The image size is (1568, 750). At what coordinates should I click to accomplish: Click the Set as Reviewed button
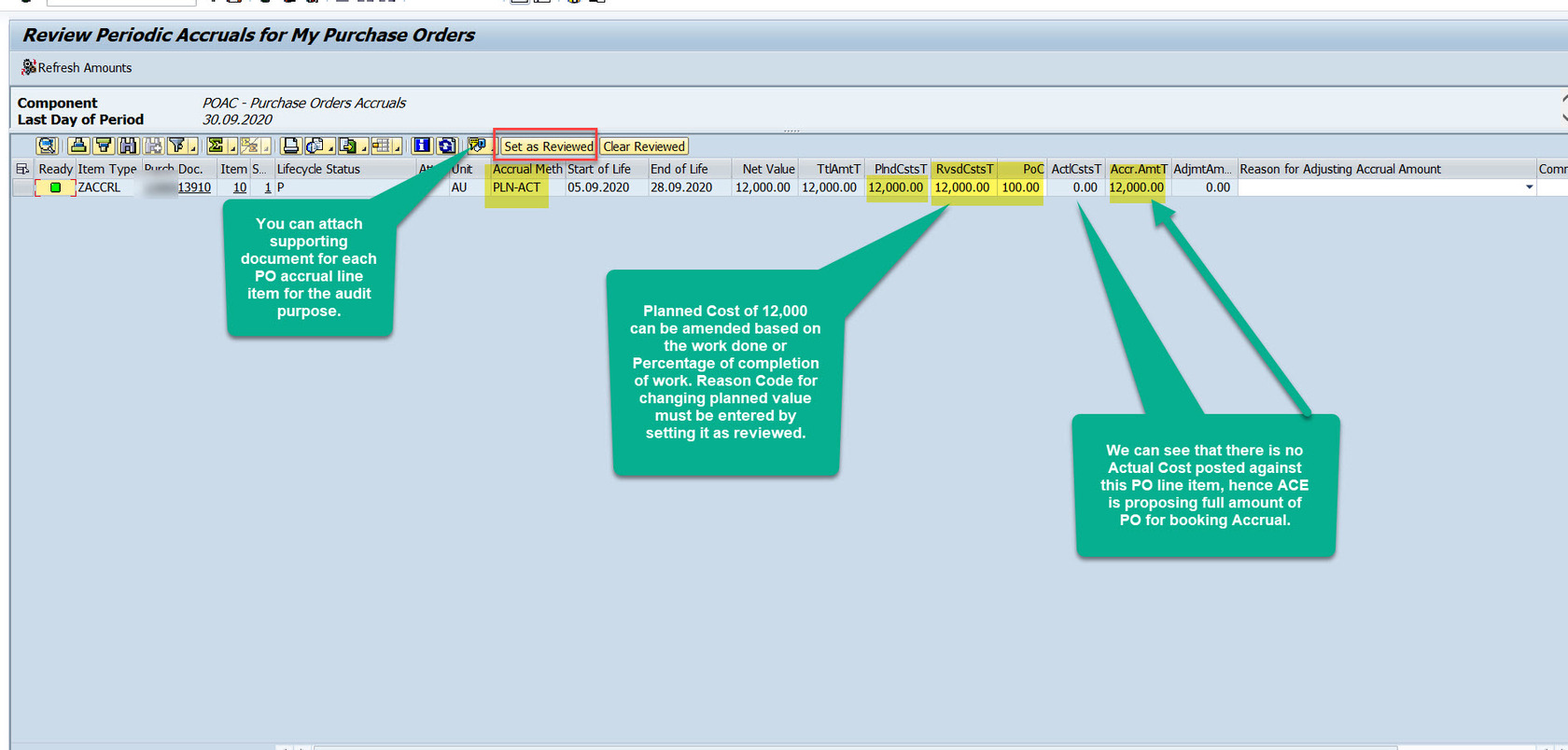click(548, 146)
